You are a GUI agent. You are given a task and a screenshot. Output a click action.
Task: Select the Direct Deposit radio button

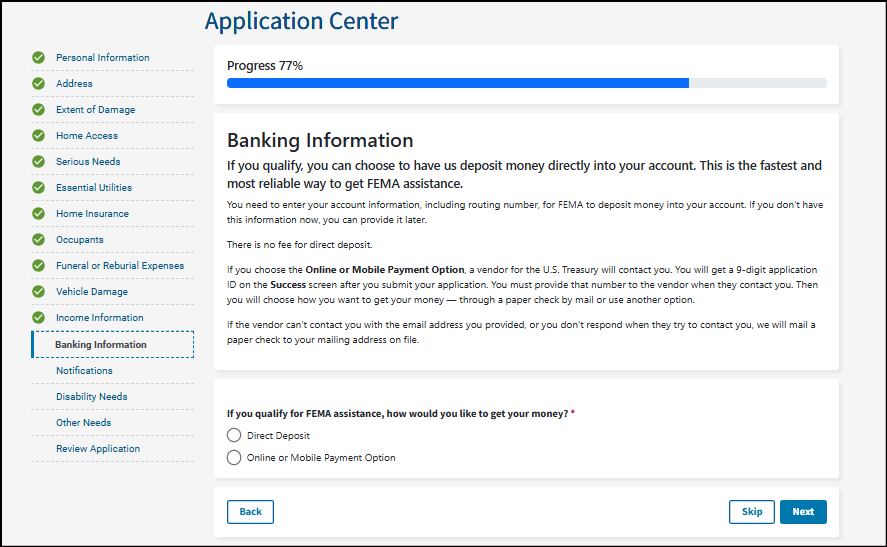point(234,436)
